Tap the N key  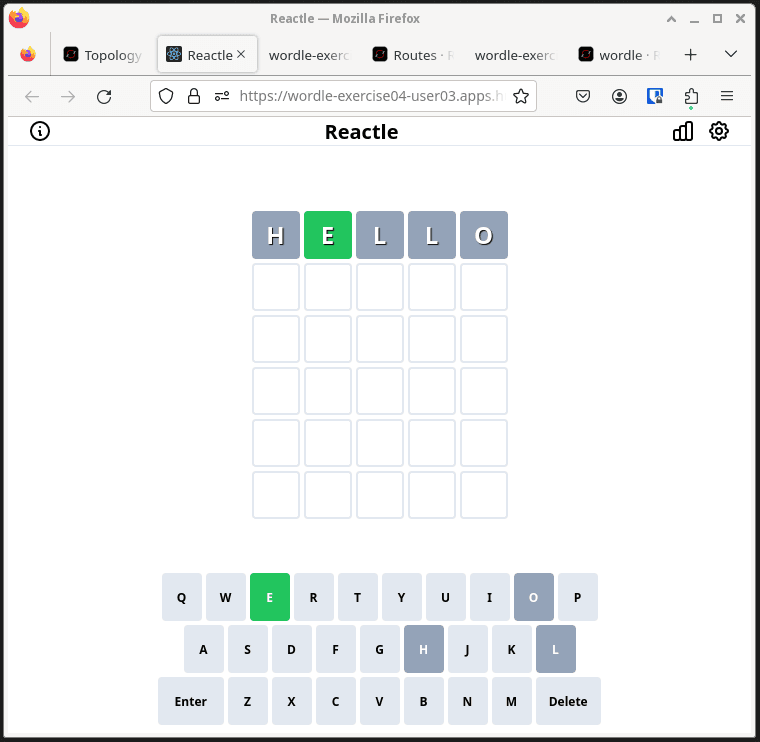click(x=468, y=701)
